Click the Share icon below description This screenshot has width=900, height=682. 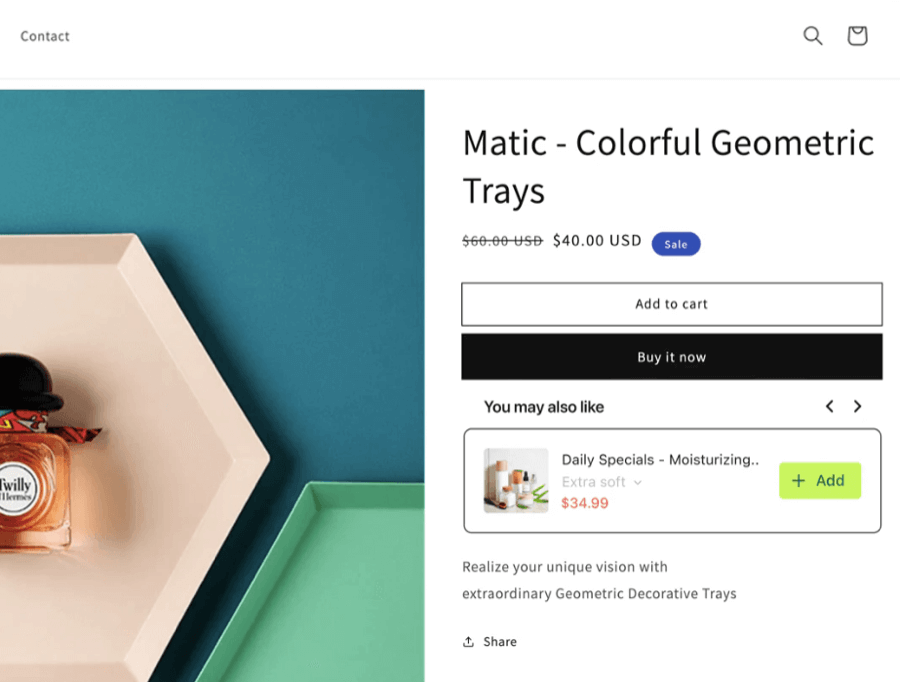(x=468, y=642)
